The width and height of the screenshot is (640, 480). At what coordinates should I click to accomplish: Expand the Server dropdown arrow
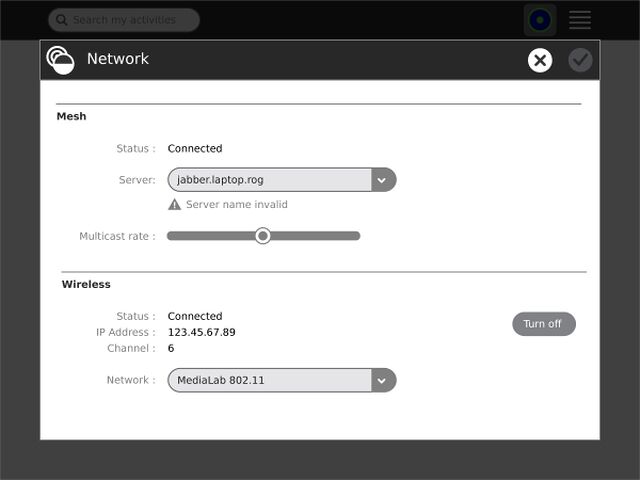click(383, 180)
